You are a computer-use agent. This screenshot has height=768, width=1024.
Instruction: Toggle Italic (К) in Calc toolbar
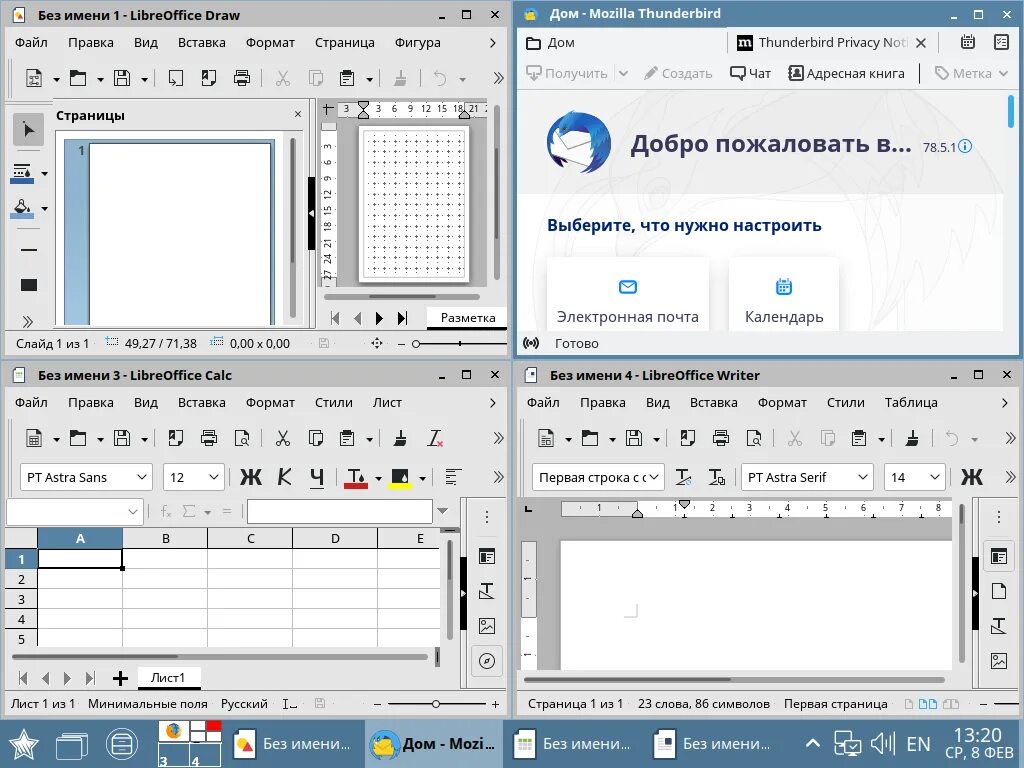[285, 477]
